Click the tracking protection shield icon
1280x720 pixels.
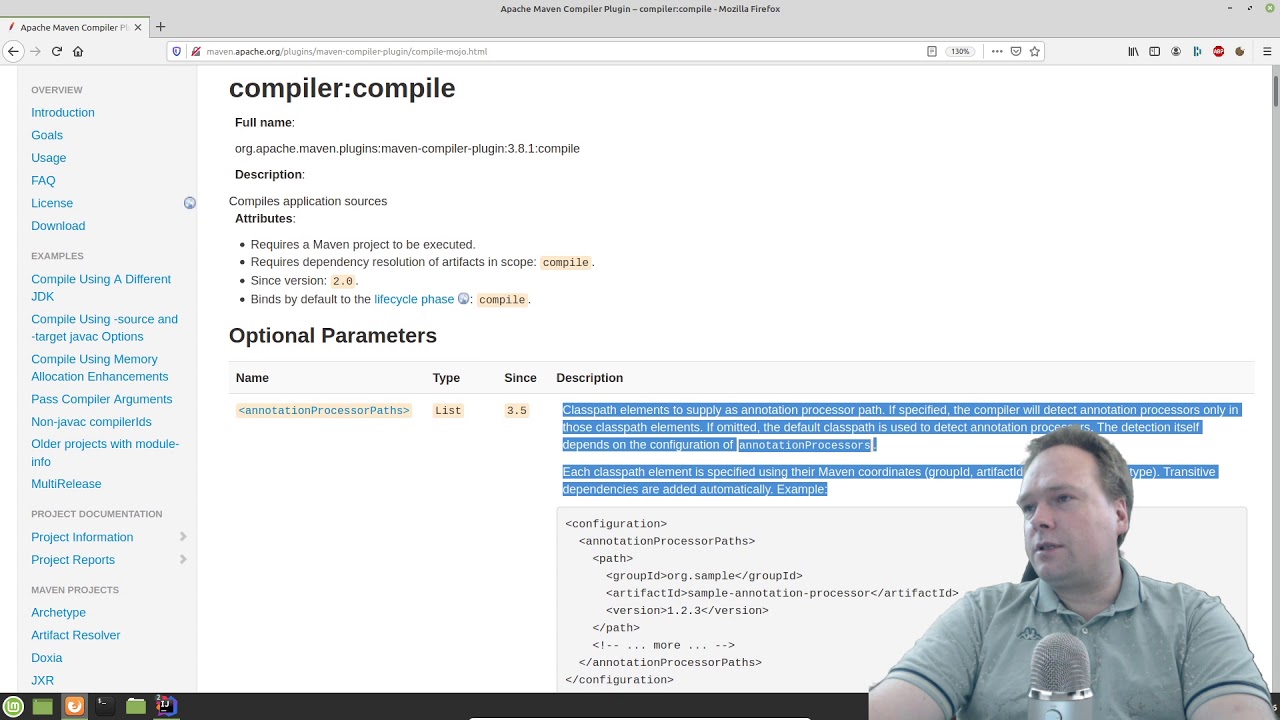click(x=177, y=51)
